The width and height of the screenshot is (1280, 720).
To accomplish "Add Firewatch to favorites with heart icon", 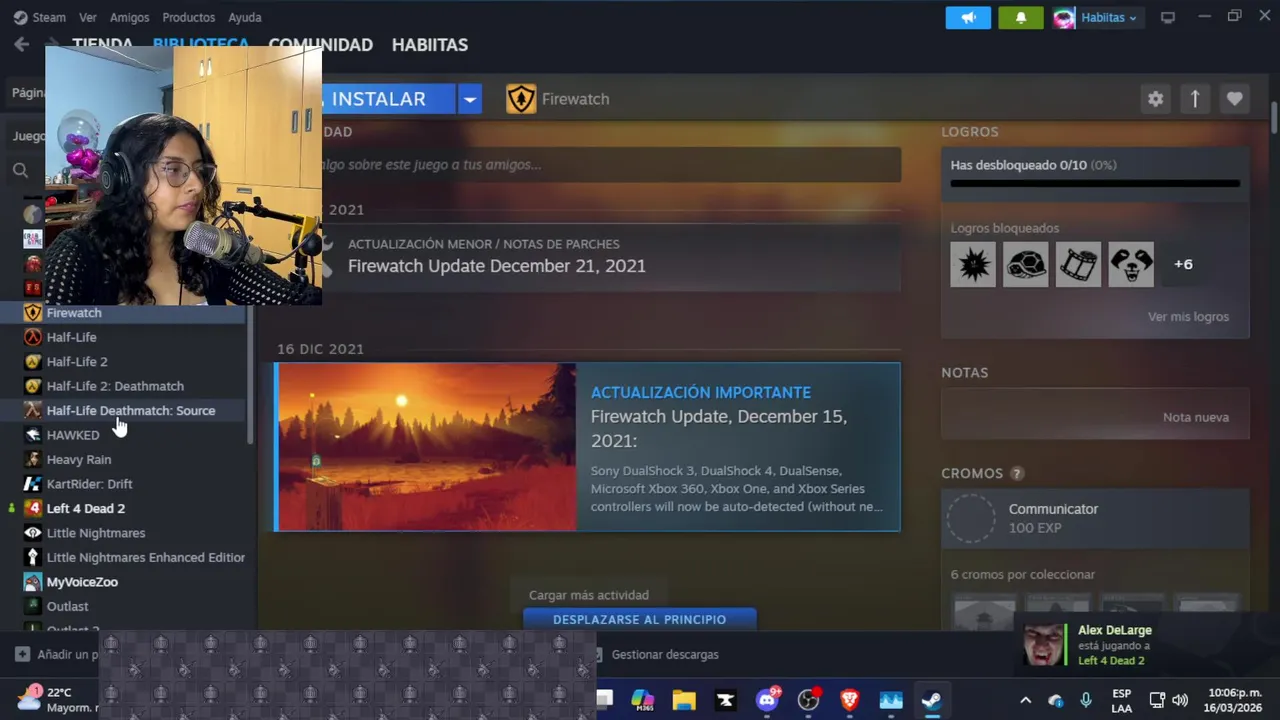I will coord(1234,99).
